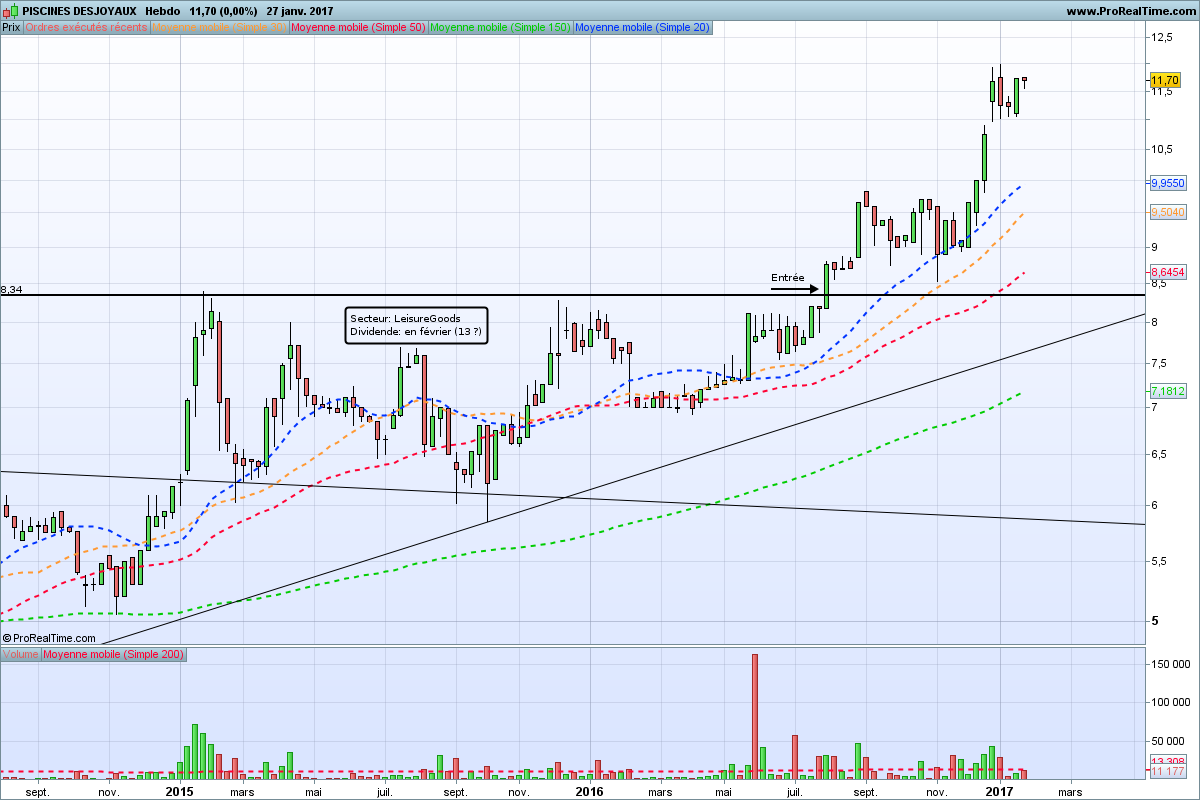The height and width of the screenshot is (800, 1200).
Task: Open Moyenne mobile (Simple 50) settings
Action: pyautogui.click(x=357, y=27)
